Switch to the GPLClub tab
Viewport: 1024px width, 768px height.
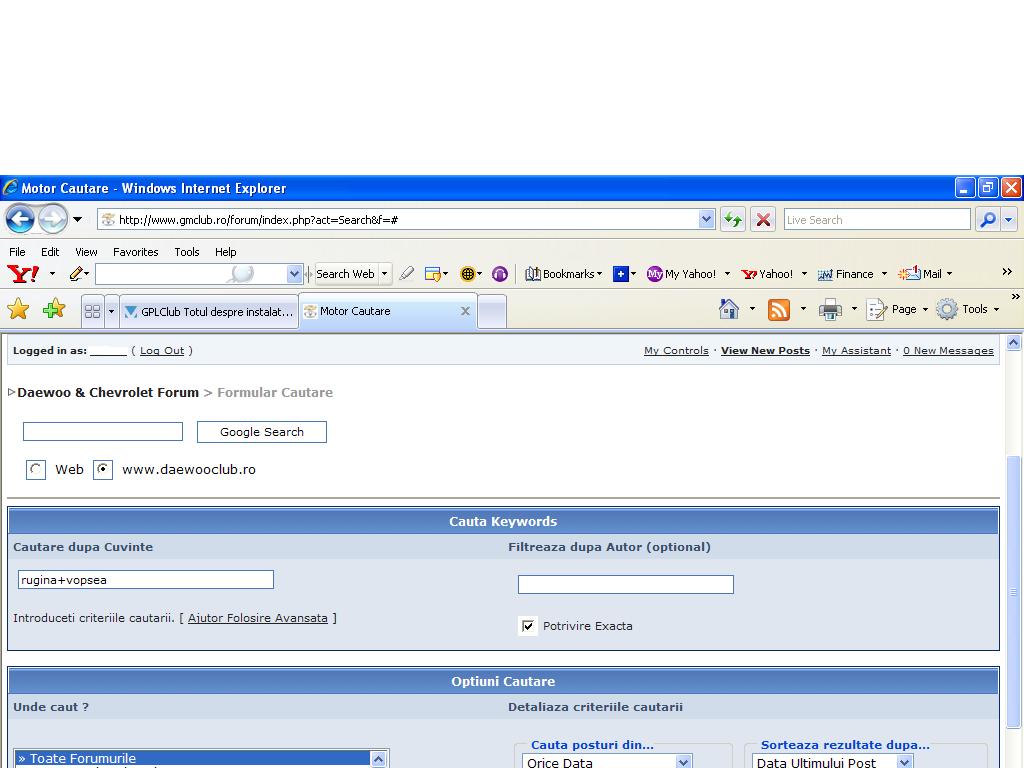pos(209,311)
